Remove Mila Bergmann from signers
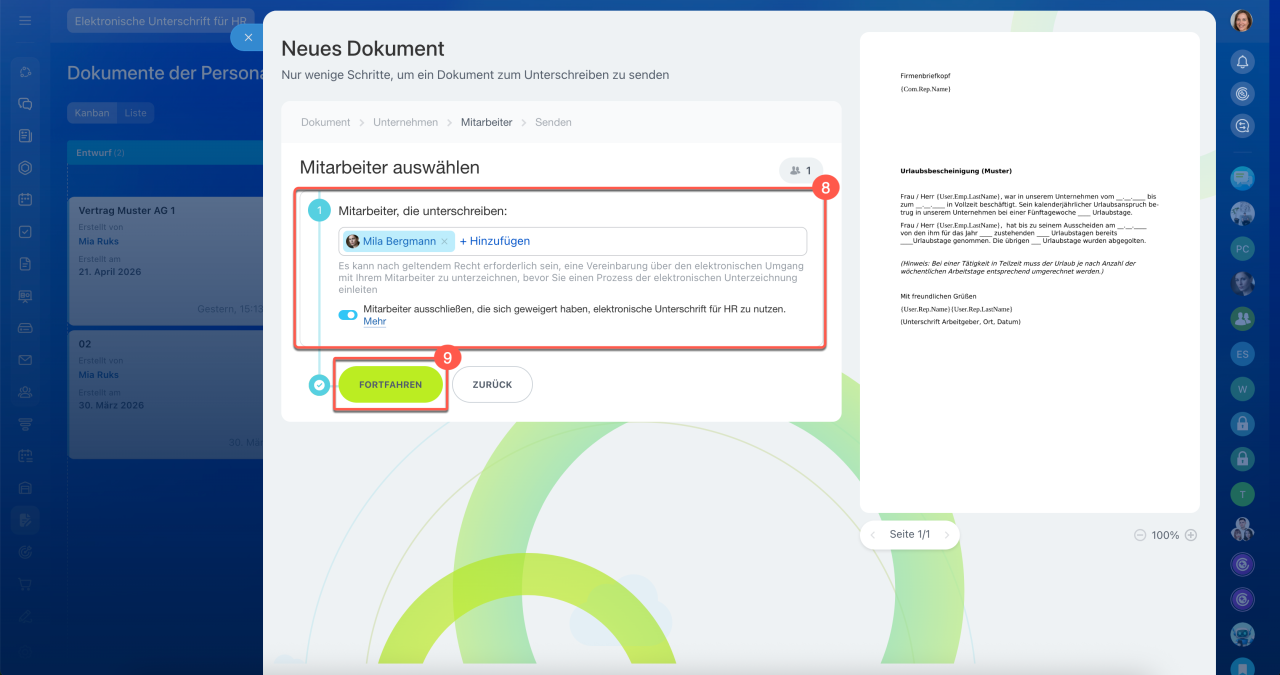The height and width of the screenshot is (675, 1280). click(x=445, y=242)
